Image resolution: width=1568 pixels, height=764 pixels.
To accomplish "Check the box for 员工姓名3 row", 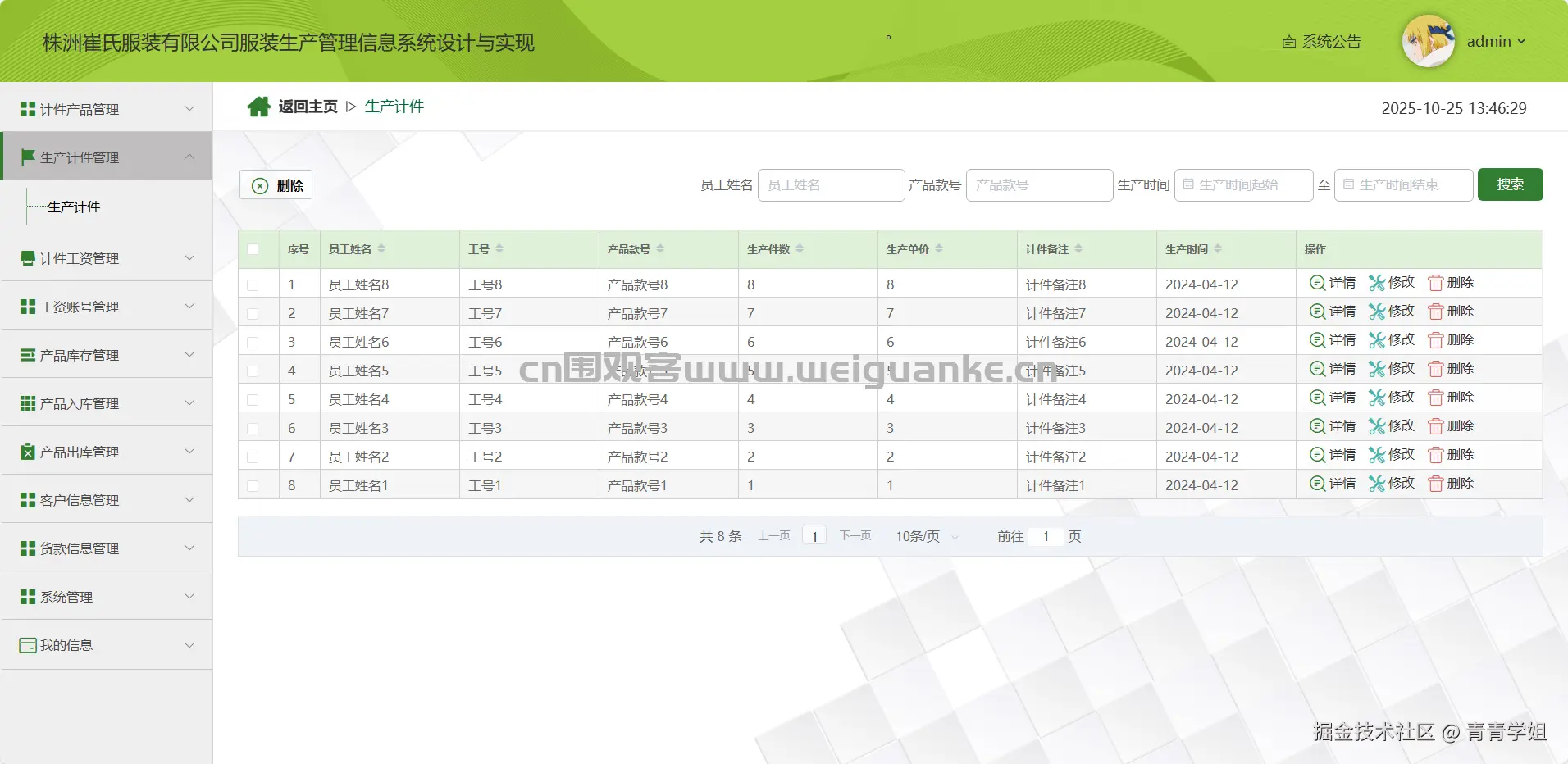I will tap(253, 429).
